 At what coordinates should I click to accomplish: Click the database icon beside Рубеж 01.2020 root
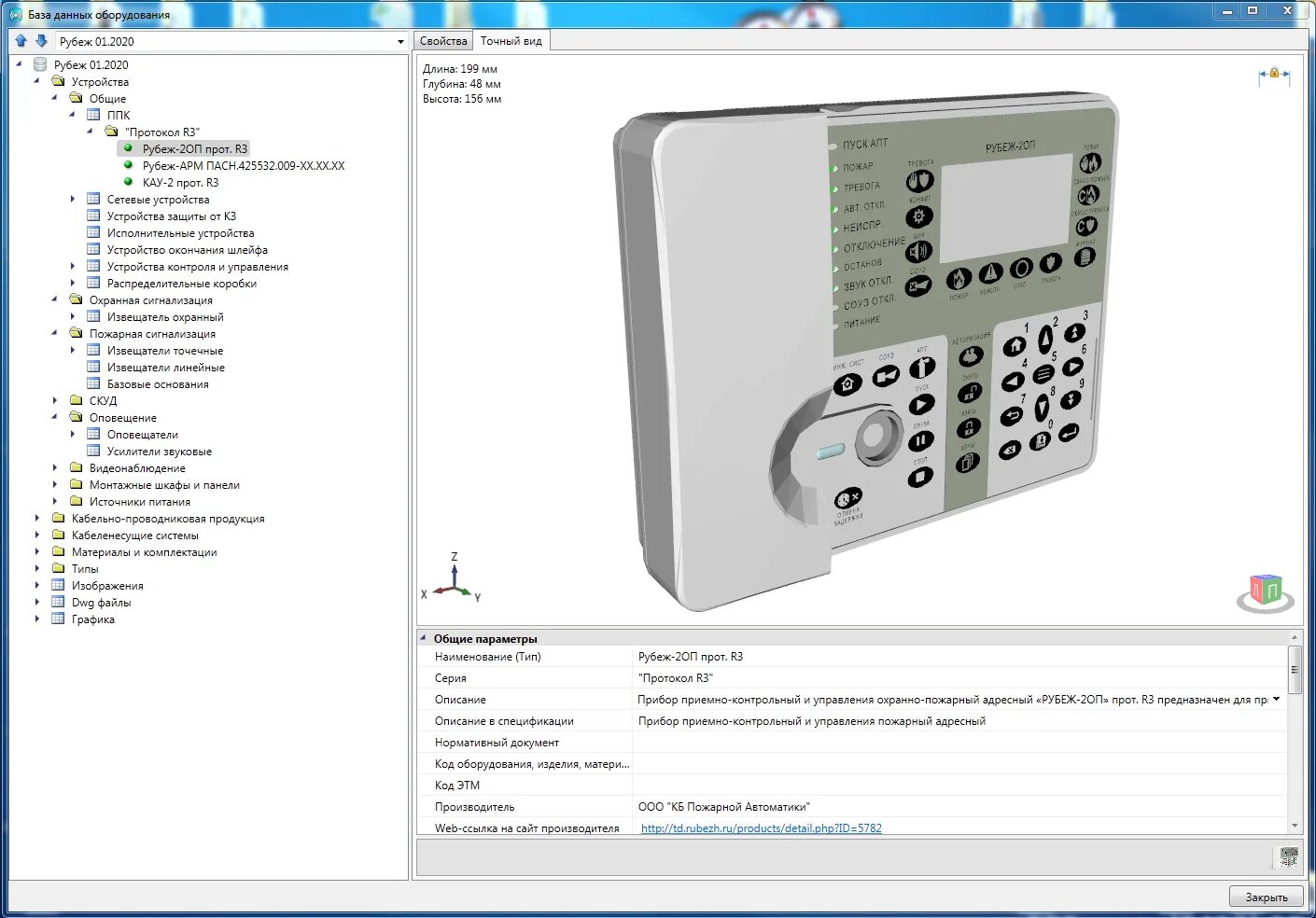[40, 64]
